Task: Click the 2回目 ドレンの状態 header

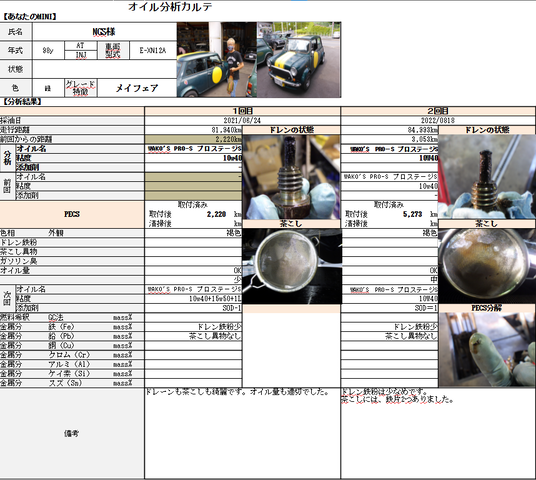Action: click(x=487, y=130)
